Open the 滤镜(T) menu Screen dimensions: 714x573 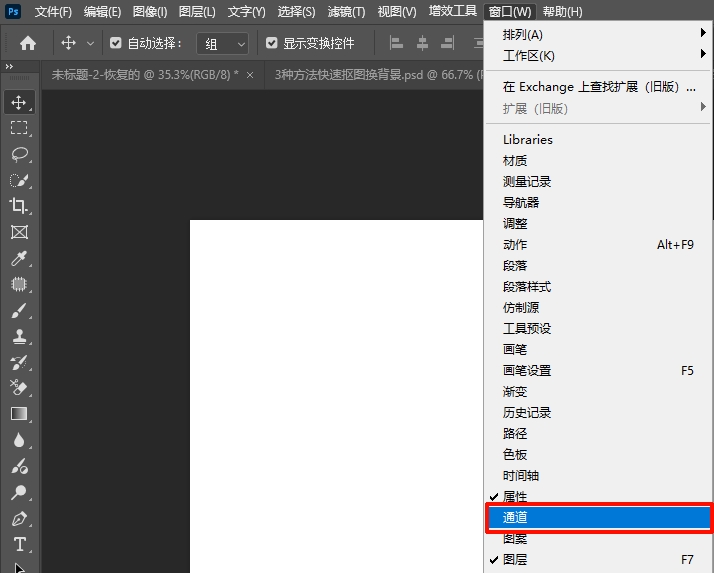(x=346, y=11)
